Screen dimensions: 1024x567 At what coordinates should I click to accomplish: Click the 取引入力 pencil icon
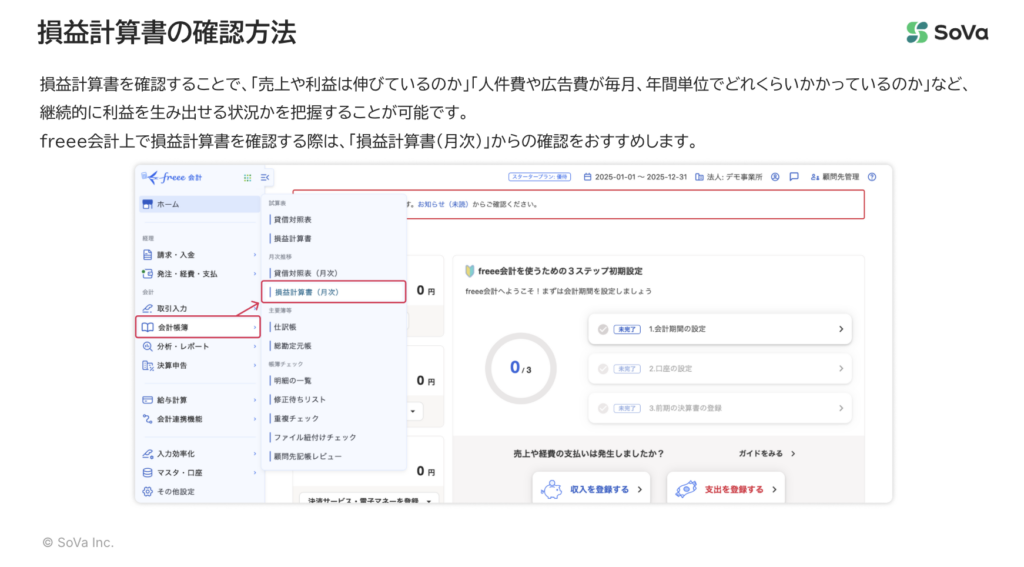tap(148, 309)
